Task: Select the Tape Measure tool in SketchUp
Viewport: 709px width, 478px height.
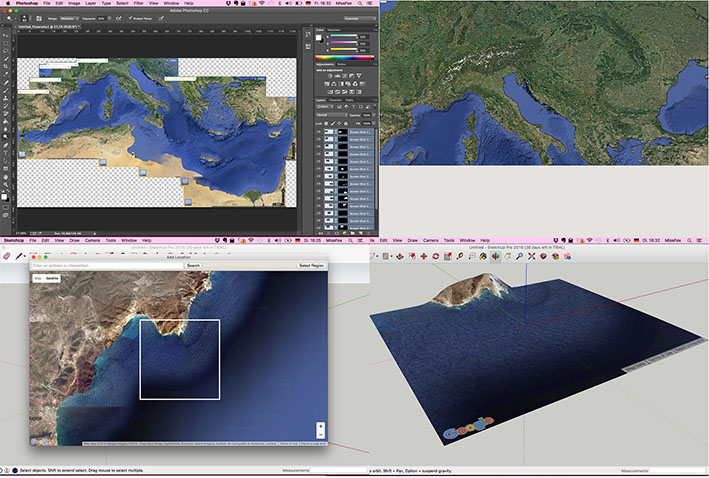Action: click(x=460, y=256)
